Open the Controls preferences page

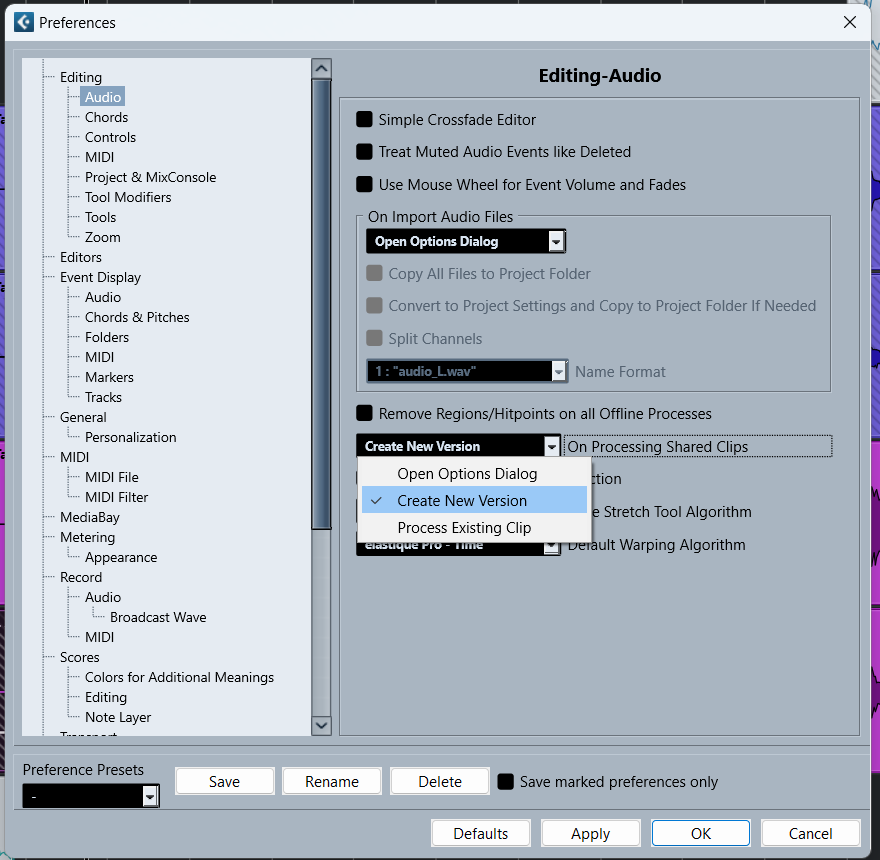coord(110,138)
